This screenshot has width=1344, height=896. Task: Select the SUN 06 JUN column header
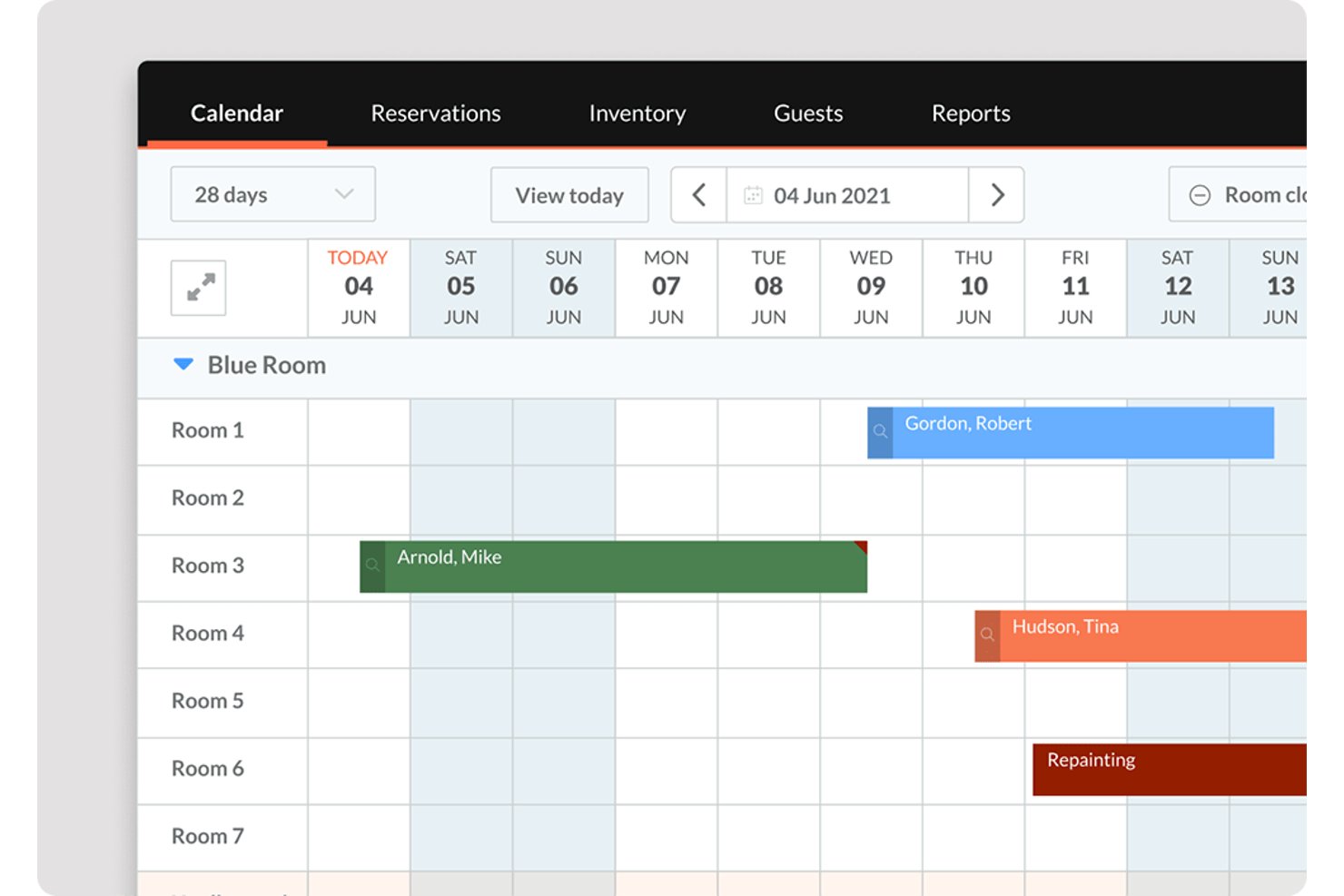pyautogui.click(x=564, y=288)
